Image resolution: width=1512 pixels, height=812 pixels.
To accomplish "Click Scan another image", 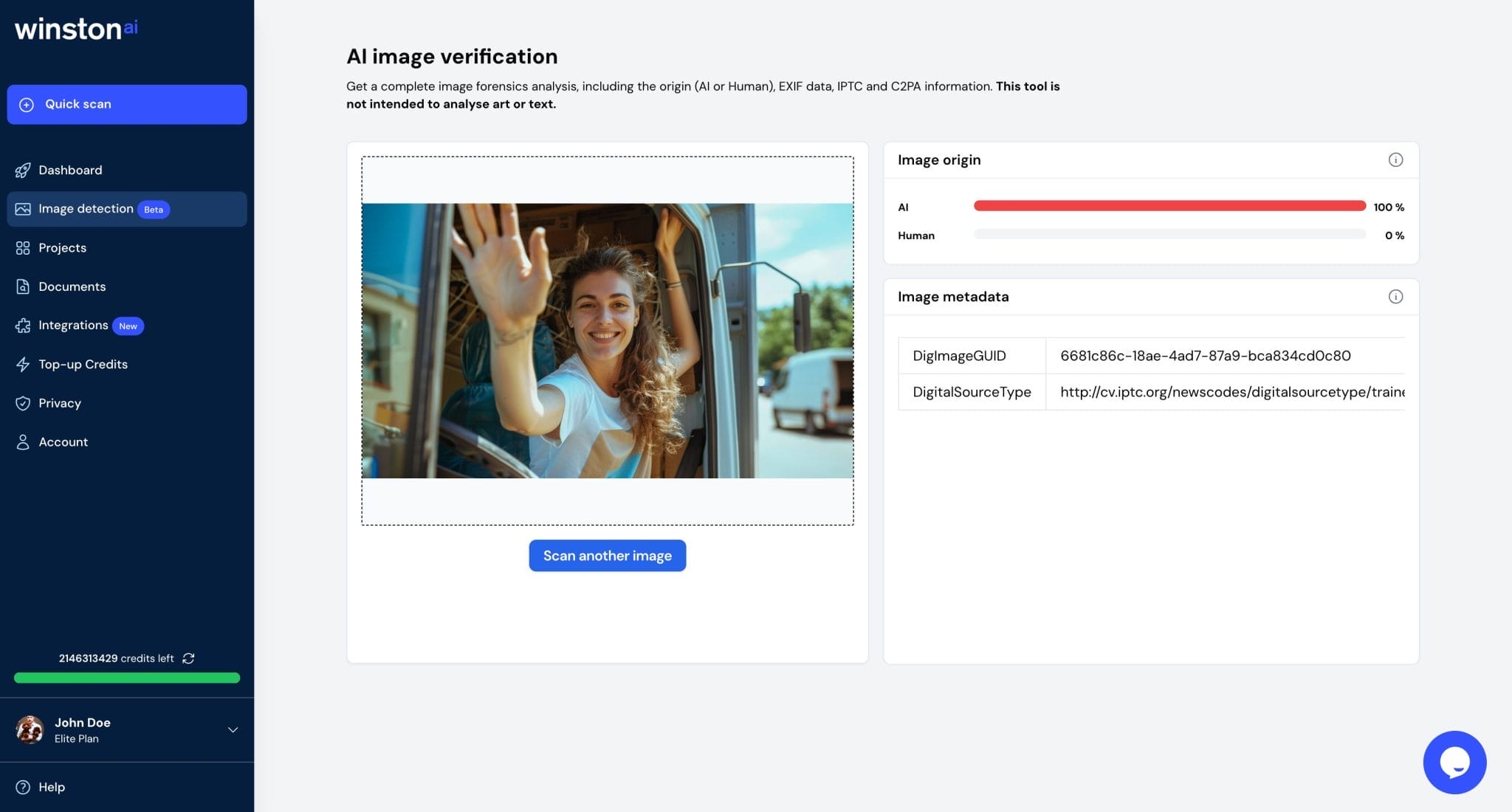I will 607,555.
